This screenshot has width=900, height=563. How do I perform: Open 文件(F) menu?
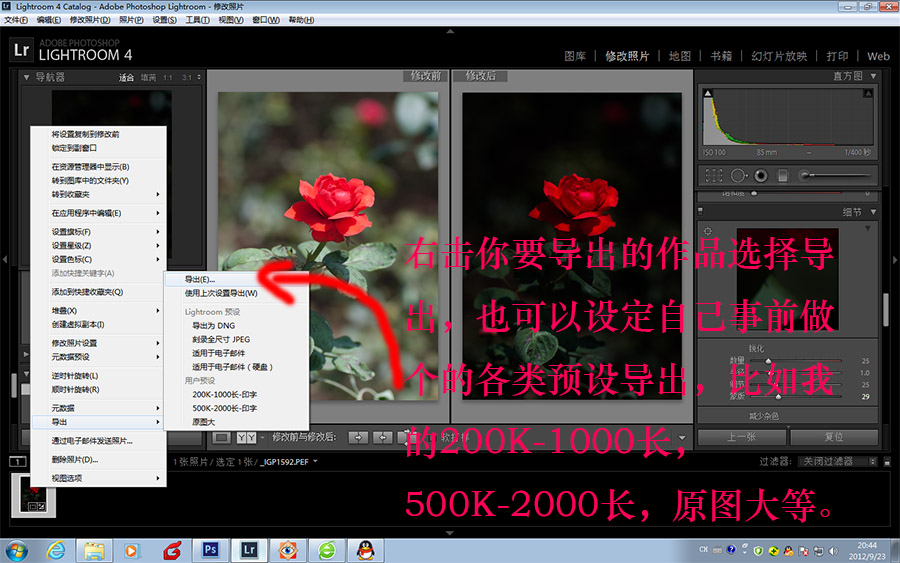coord(16,20)
